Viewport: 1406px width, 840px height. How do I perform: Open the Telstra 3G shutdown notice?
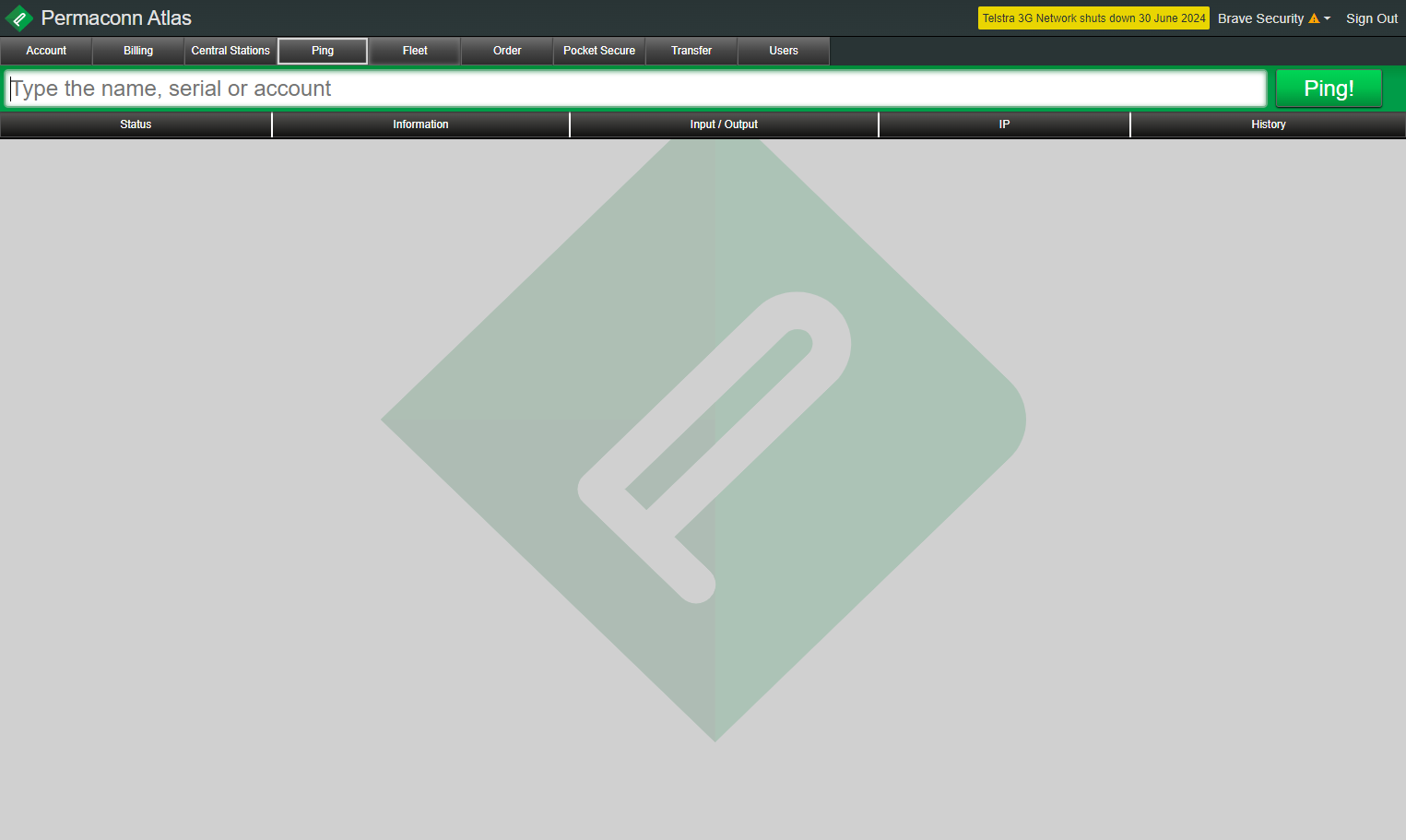1093,18
